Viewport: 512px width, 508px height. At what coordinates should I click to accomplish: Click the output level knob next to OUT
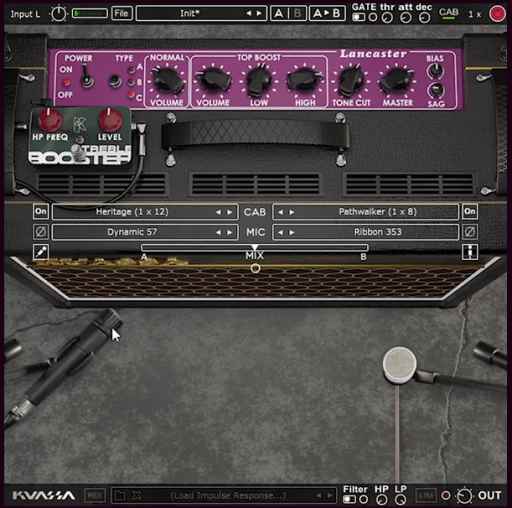(x=464, y=496)
